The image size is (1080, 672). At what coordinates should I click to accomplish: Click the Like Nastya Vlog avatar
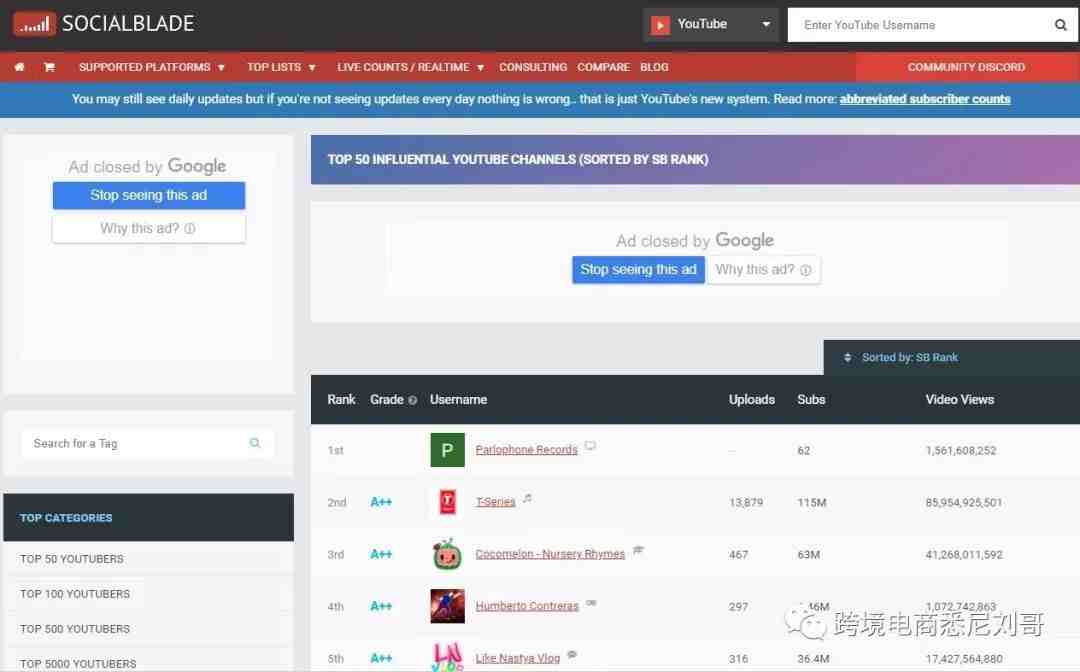(x=447, y=657)
